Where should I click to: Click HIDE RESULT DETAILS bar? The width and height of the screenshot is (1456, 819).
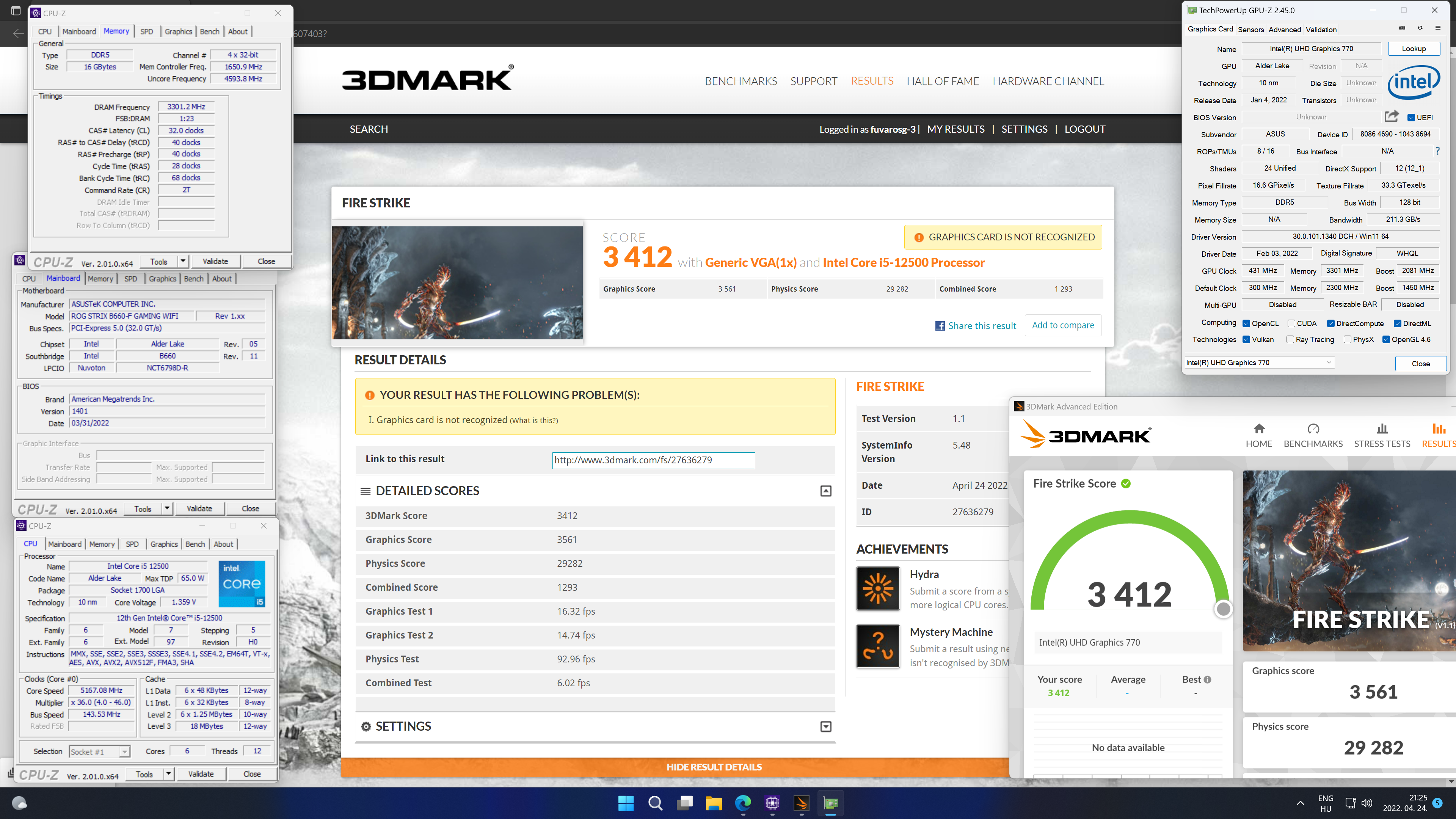coord(714,767)
